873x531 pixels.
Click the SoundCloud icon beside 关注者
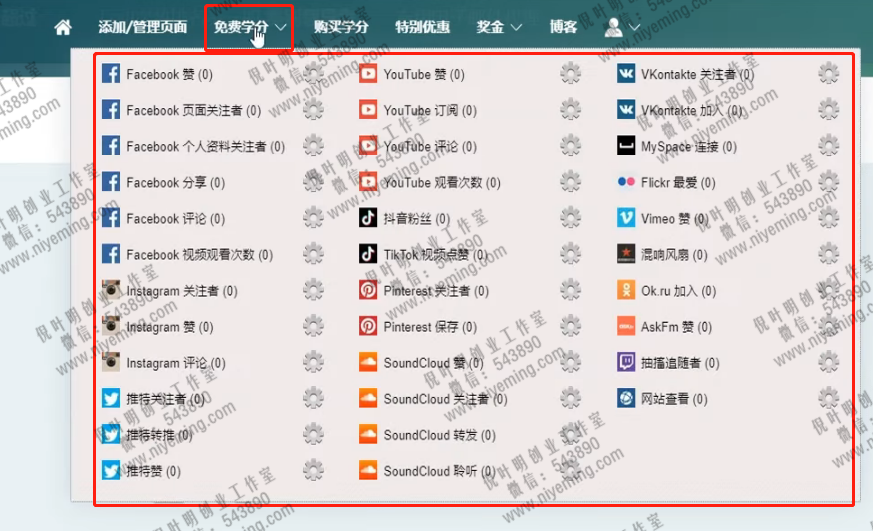[368, 399]
